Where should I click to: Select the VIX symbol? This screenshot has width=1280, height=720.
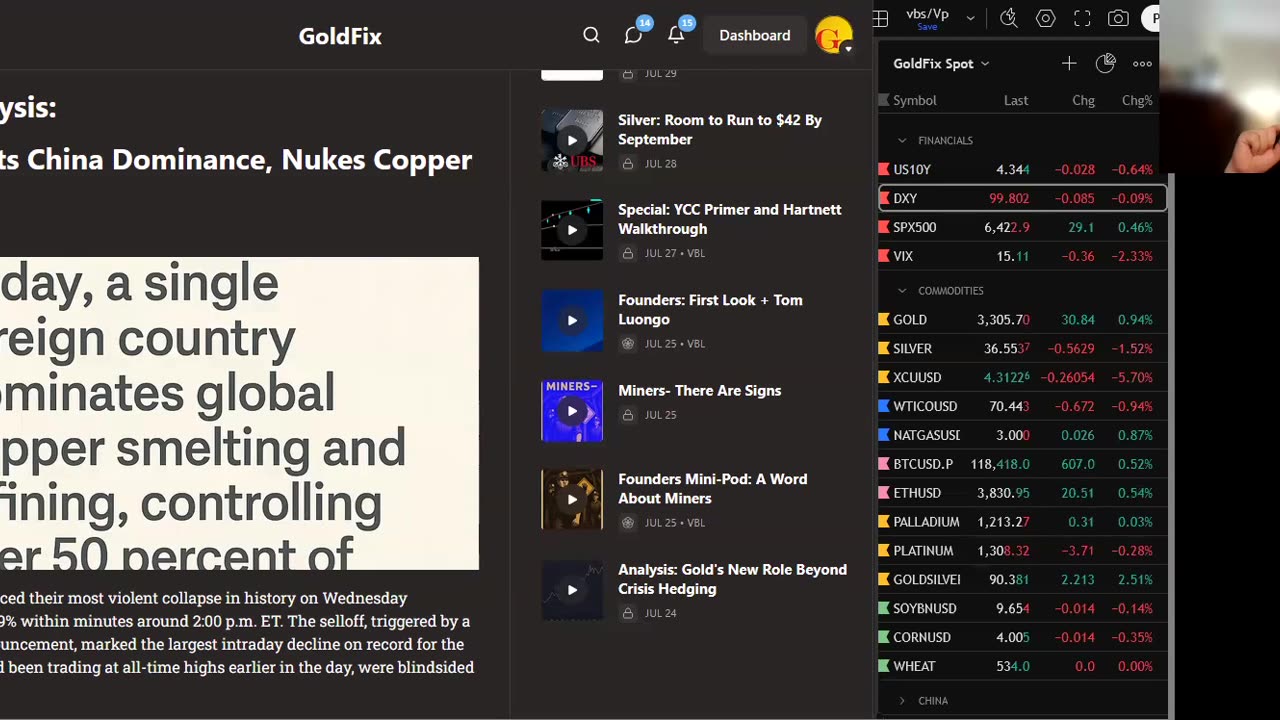tap(903, 256)
